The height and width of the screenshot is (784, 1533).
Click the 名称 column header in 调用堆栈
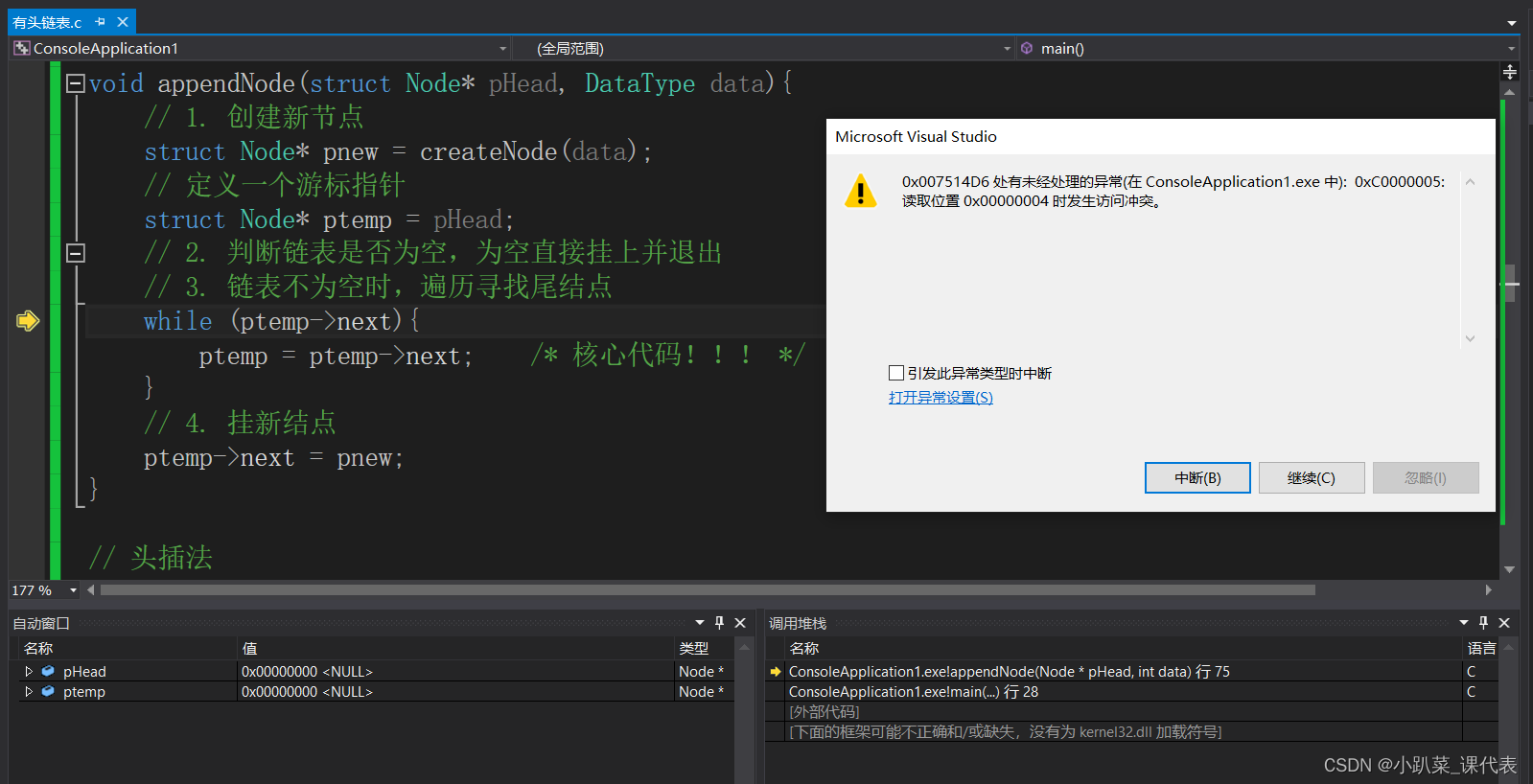[1124, 649]
